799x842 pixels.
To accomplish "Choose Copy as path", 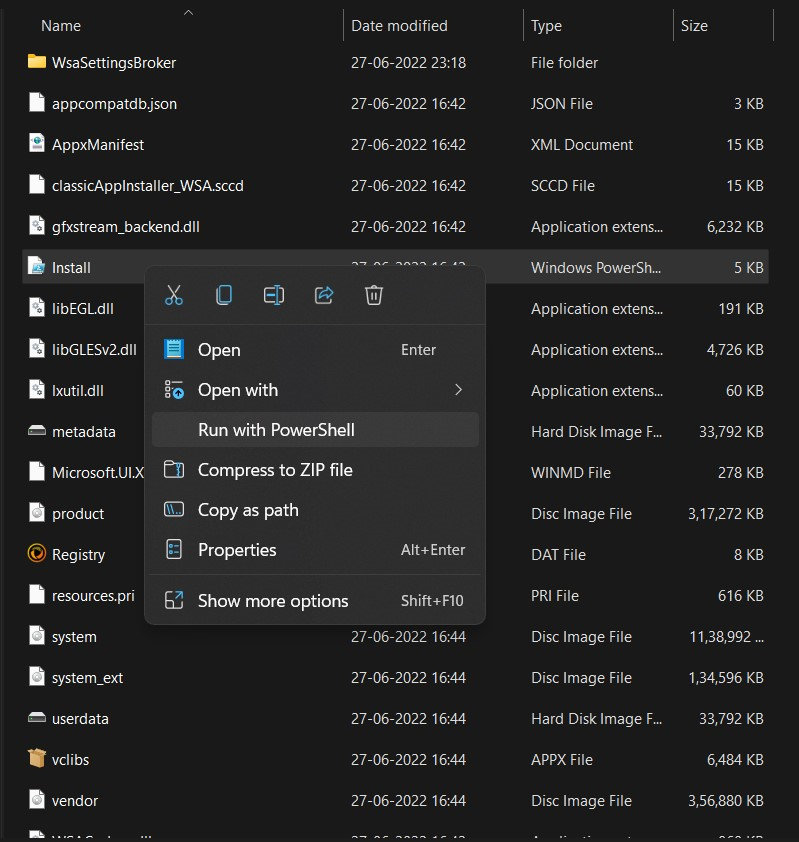I will 315,510.
